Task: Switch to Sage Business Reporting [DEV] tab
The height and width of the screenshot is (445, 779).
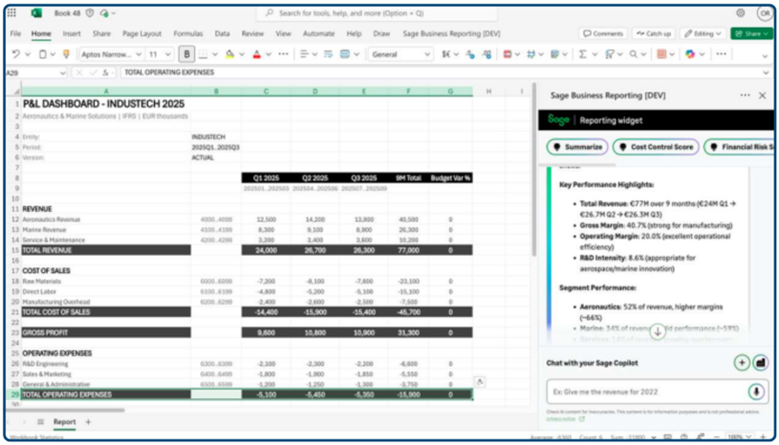Action: click(451, 33)
